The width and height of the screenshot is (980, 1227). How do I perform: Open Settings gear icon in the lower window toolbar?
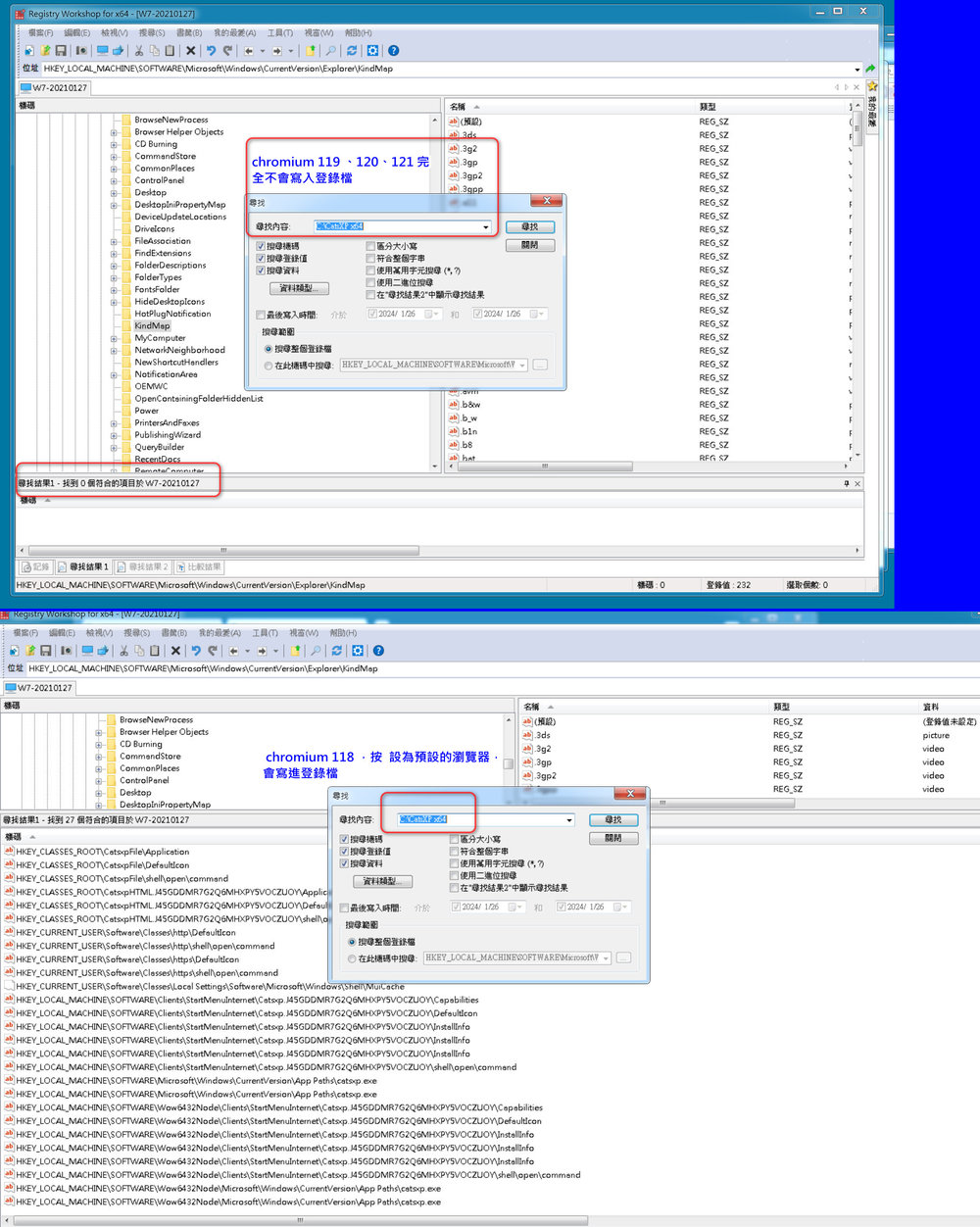click(358, 651)
